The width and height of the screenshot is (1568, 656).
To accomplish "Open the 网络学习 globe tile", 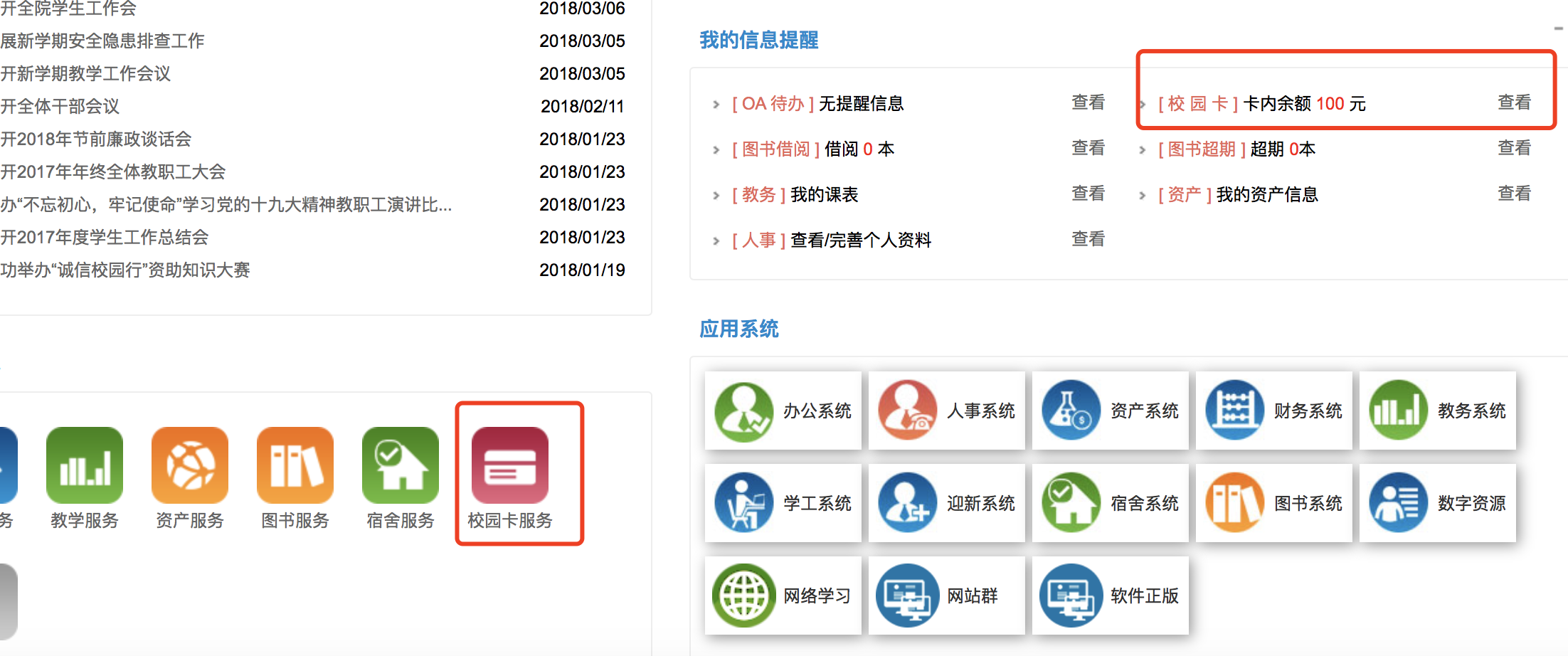I will pos(783,596).
